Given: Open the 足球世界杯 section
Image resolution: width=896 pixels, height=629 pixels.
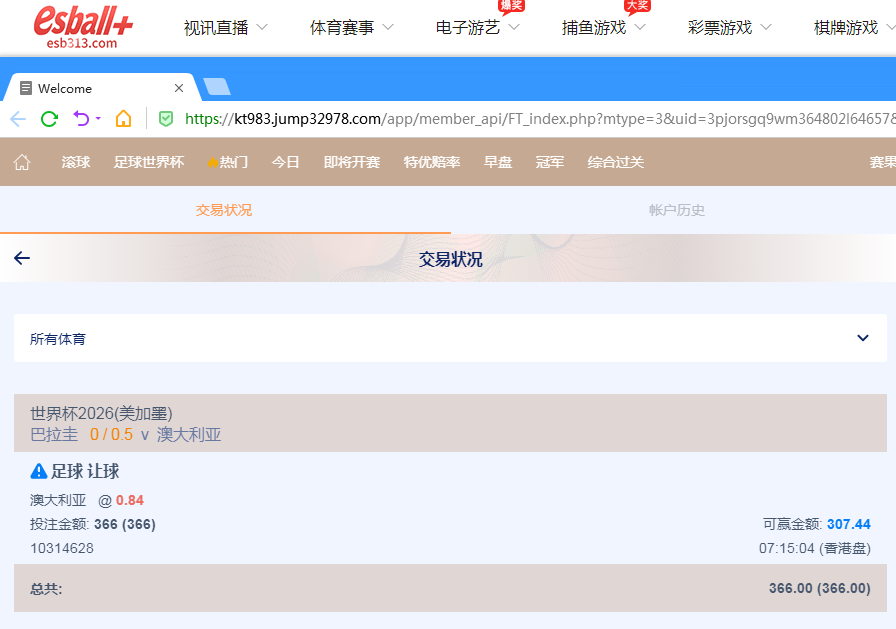Looking at the screenshot, I should click(x=149, y=162).
